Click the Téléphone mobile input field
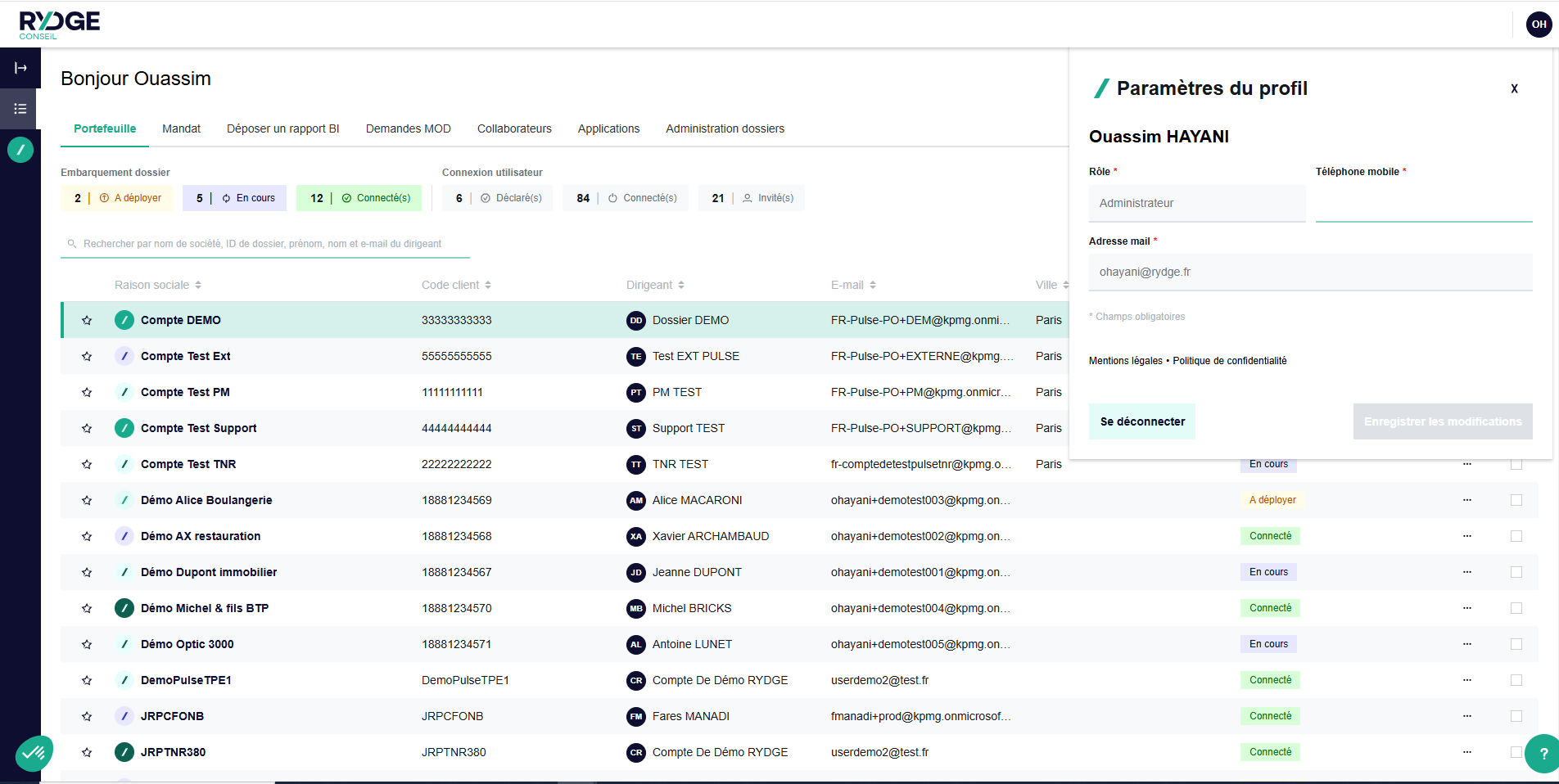This screenshot has width=1559, height=784. coord(1423,204)
